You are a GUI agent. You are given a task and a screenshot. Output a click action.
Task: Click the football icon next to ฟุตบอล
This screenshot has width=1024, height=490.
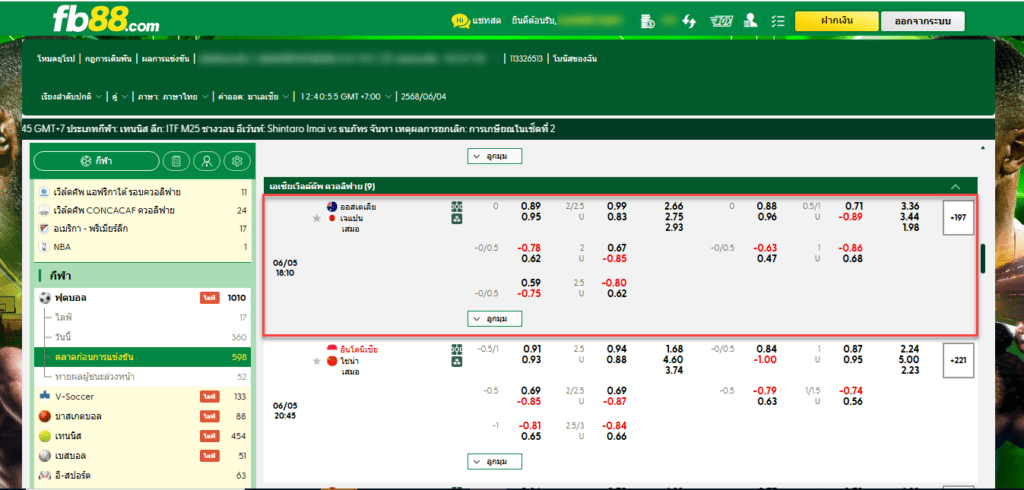(44, 298)
